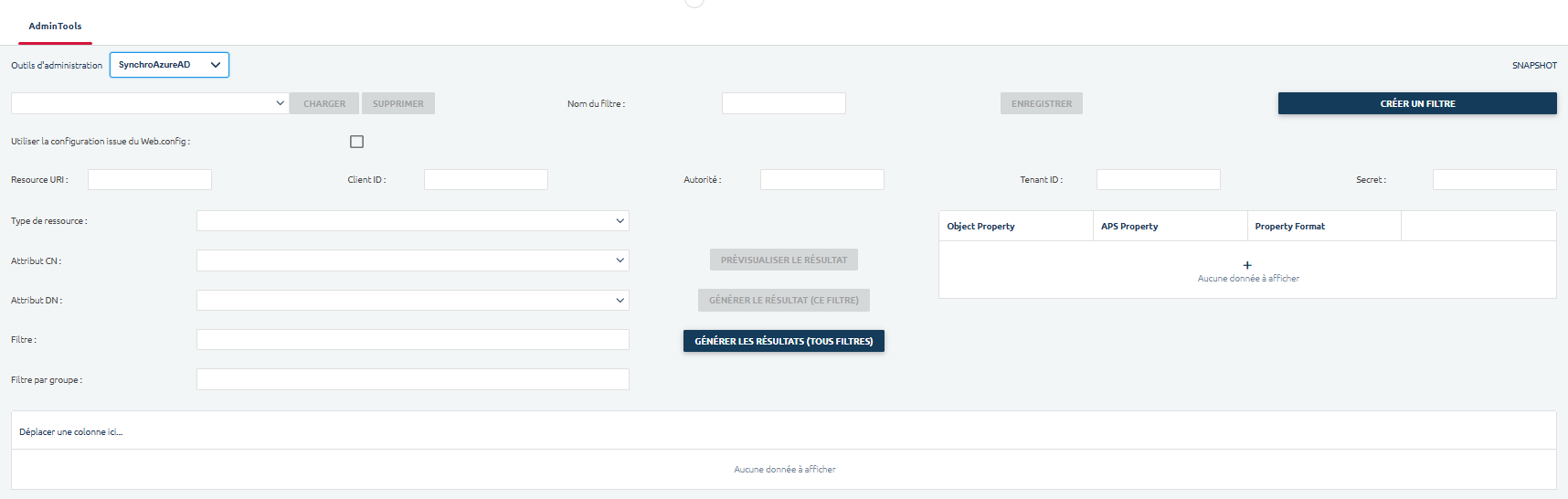Expand the Attribut CN dropdown
The height and width of the screenshot is (499, 1568).
click(x=412, y=260)
